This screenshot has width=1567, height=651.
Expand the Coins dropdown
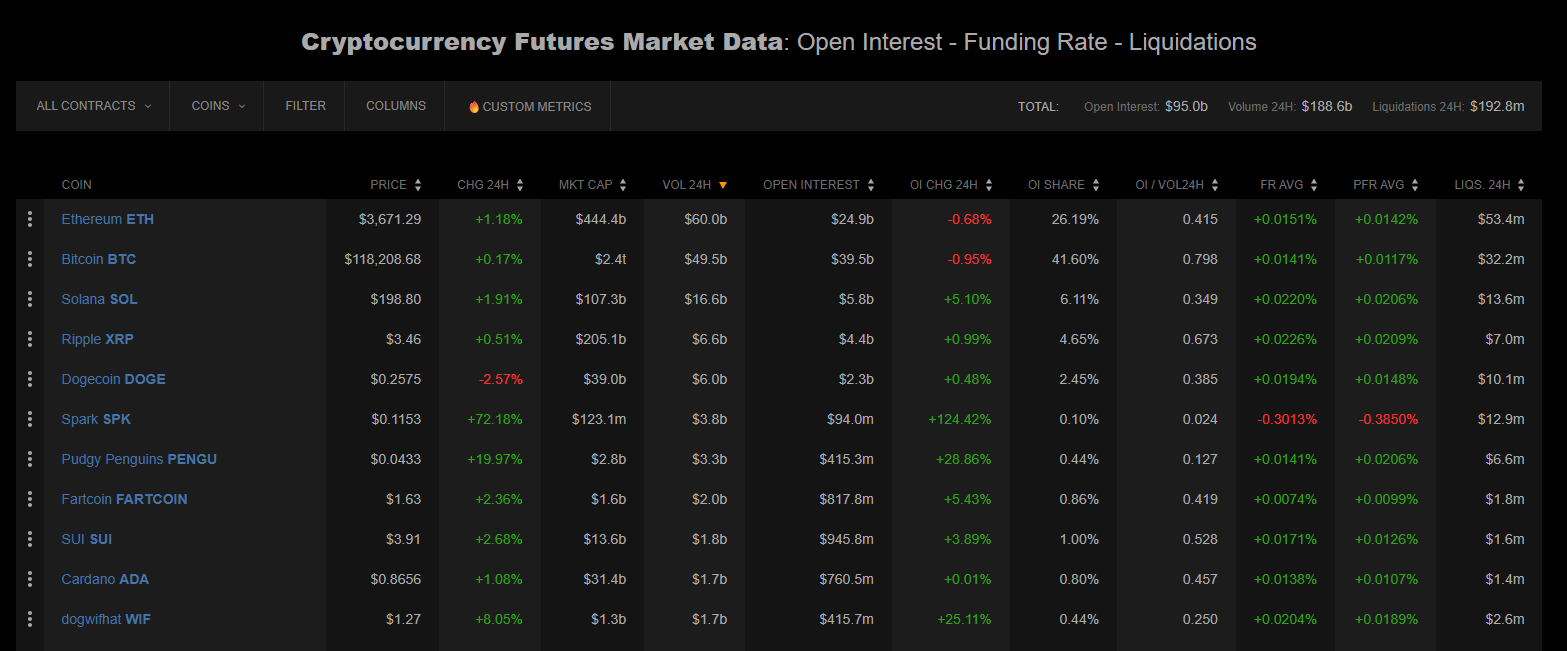point(217,106)
